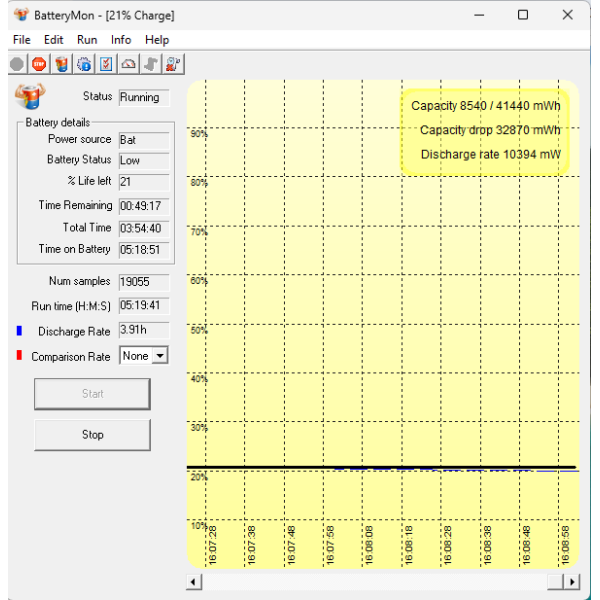Image resolution: width=600 pixels, height=600 pixels.
Task: Click the 'Battery details' group label
Action: [58, 122]
